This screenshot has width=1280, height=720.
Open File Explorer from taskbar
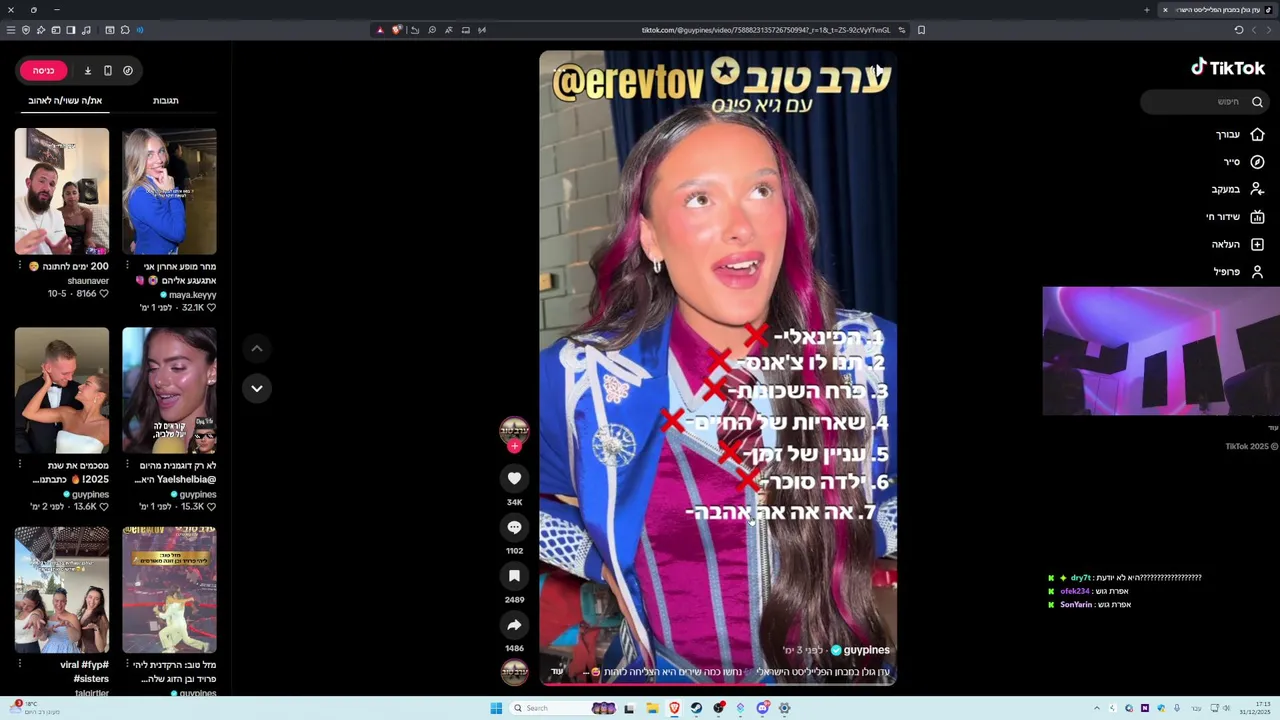click(x=652, y=708)
